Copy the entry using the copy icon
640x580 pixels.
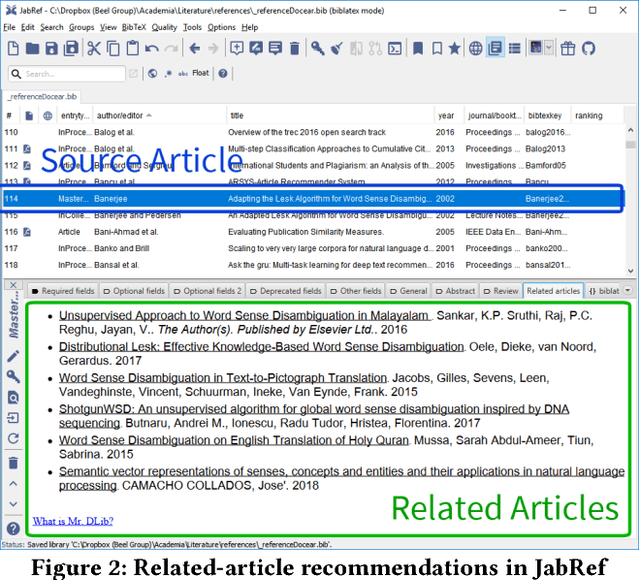coord(113,49)
